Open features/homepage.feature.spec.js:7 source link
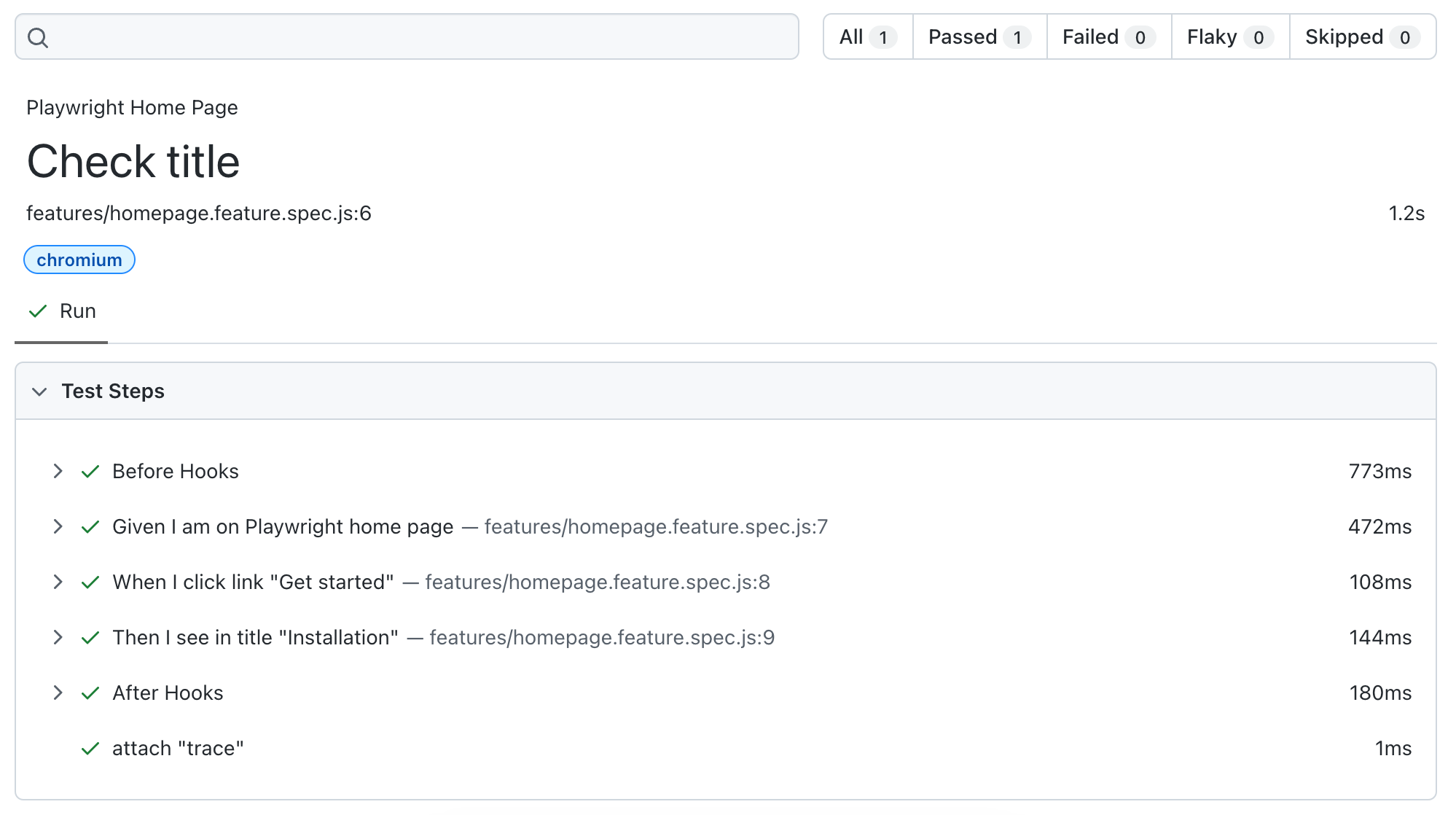The width and height of the screenshot is (1456, 815). point(655,527)
